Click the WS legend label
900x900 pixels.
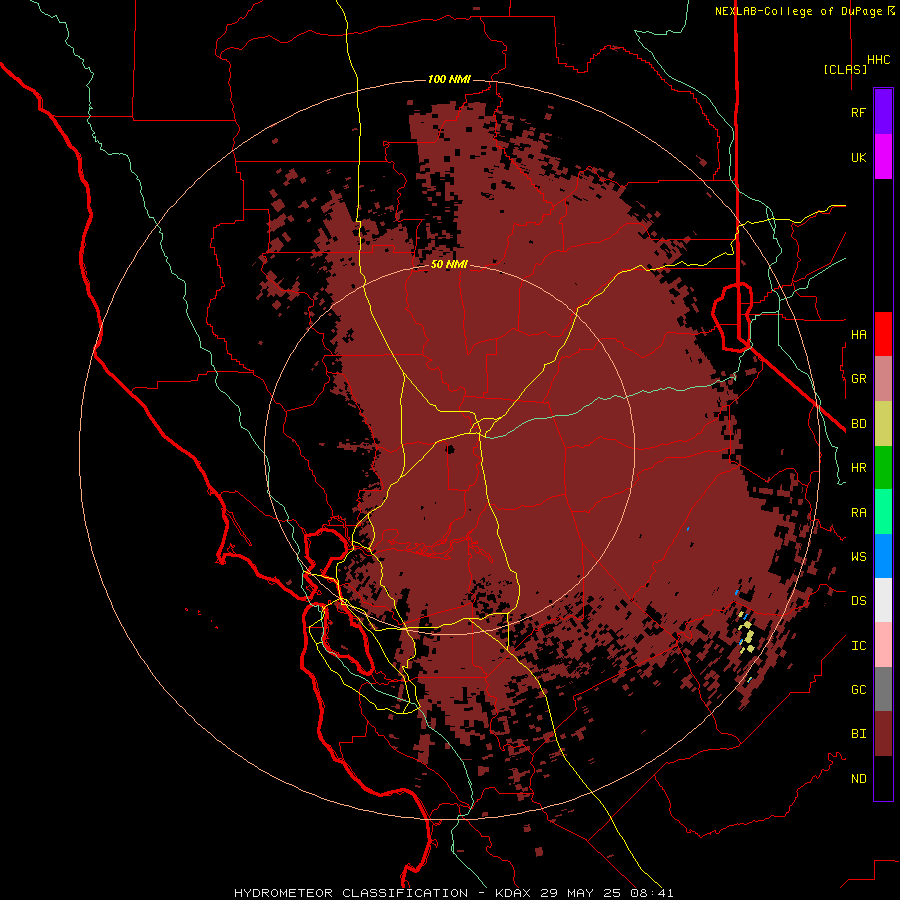tap(858, 556)
